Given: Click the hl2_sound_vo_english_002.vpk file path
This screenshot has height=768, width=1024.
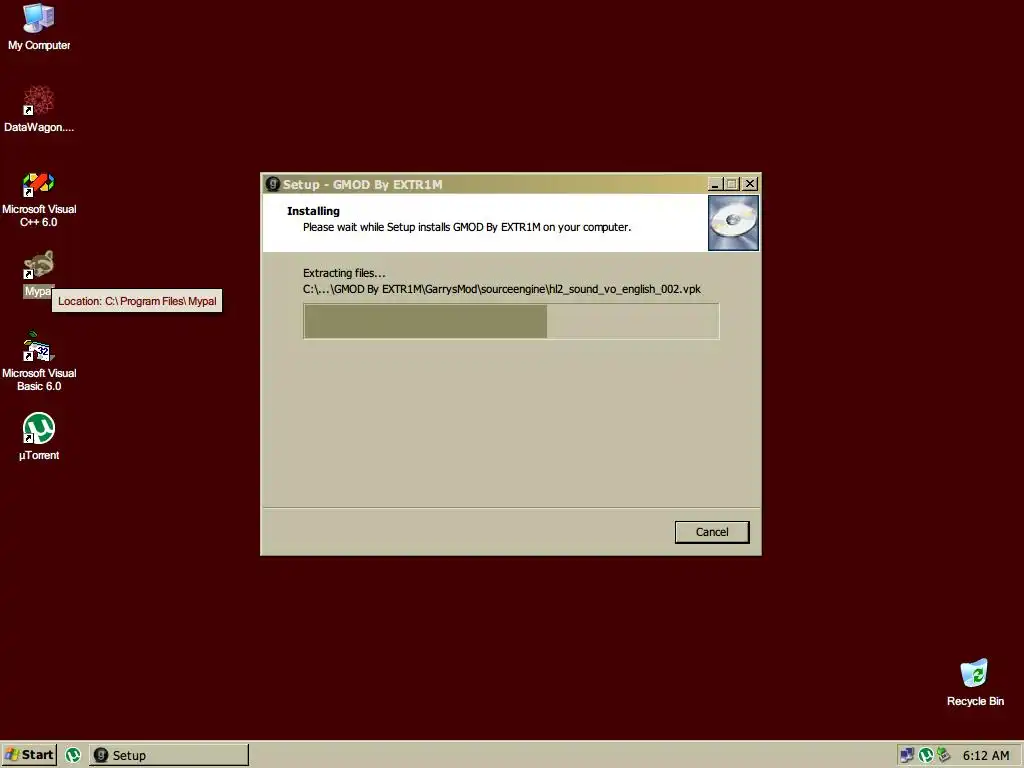Looking at the screenshot, I should click(502, 289).
